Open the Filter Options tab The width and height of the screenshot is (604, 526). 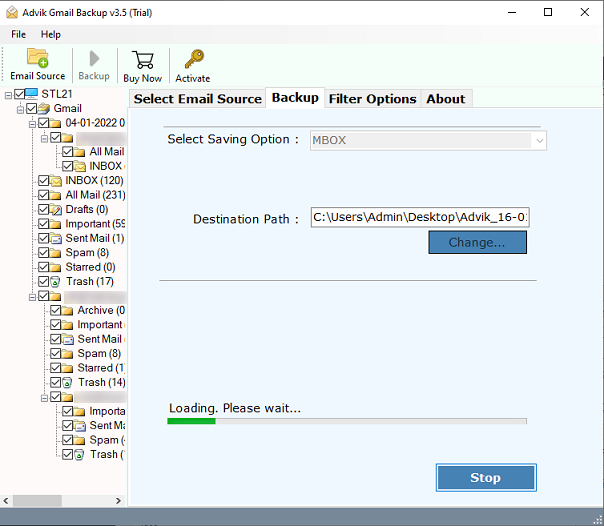[372, 99]
